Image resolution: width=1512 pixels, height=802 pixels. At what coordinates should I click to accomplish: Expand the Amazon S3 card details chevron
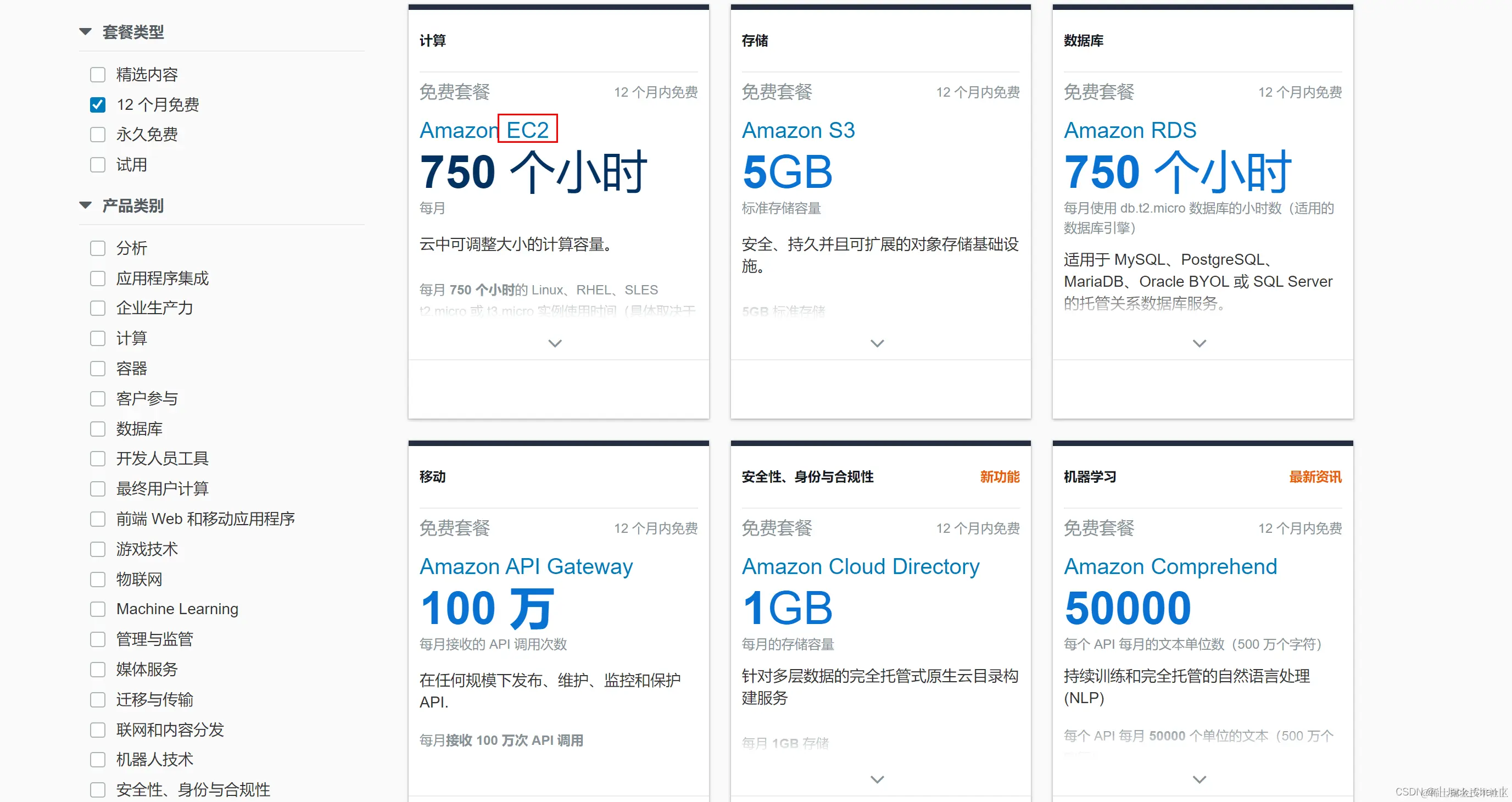pos(878,343)
